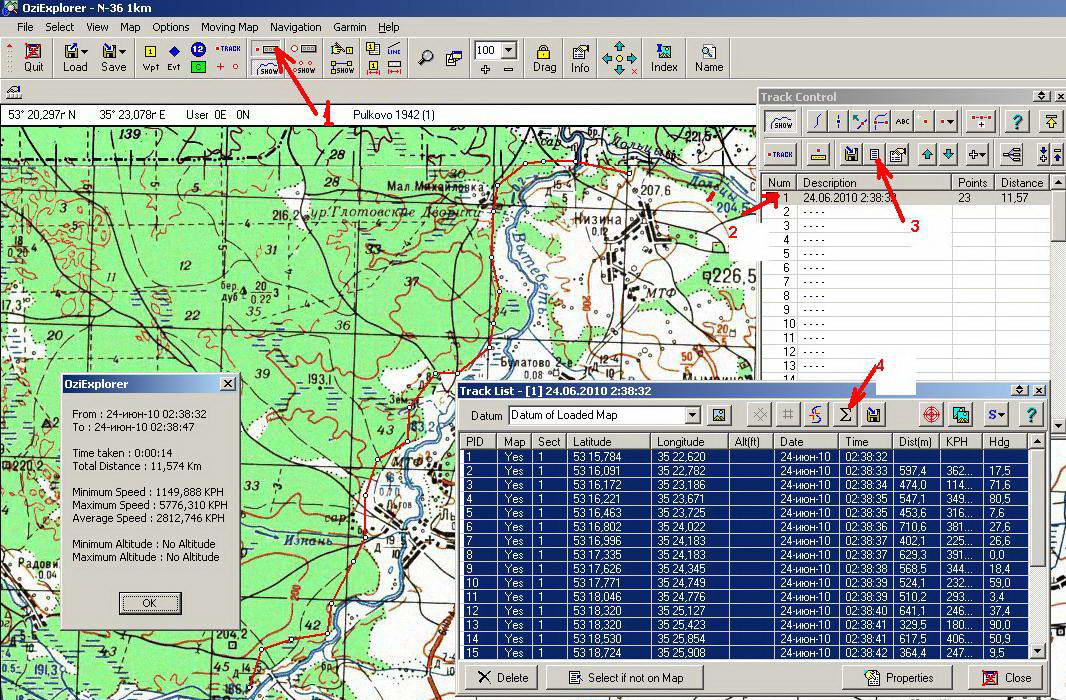Click save track disk icon in Track Control

tap(850, 155)
